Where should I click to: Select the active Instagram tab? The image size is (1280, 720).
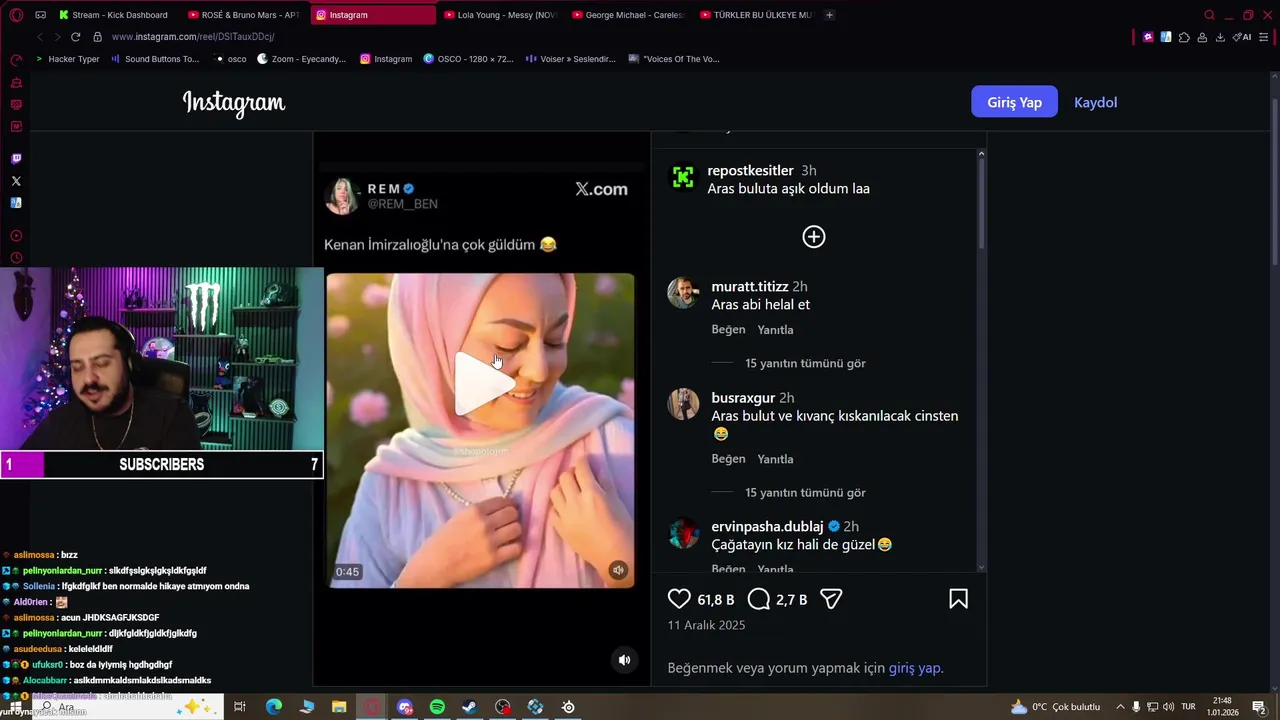pyautogui.click(x=372, y=15)
